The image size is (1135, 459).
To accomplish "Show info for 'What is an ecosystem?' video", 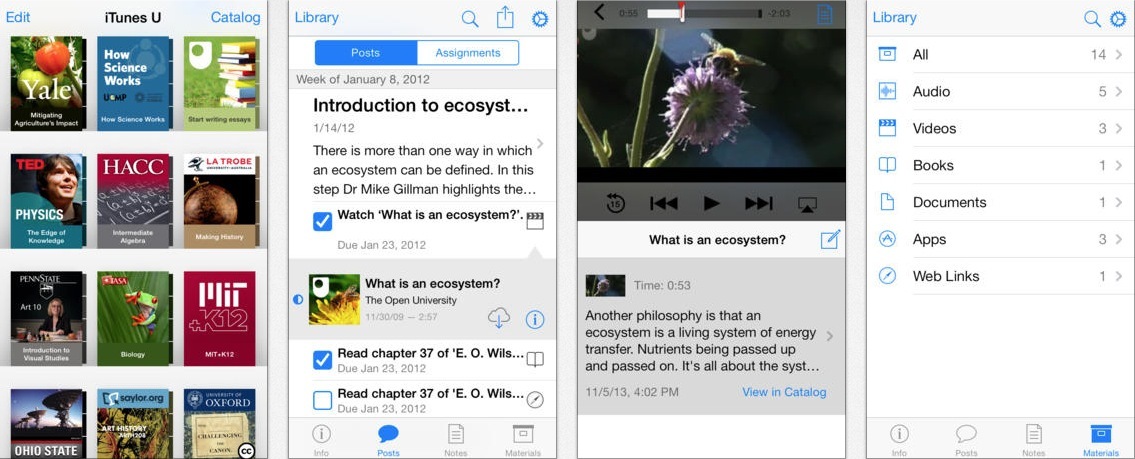I will click(535, 319).
